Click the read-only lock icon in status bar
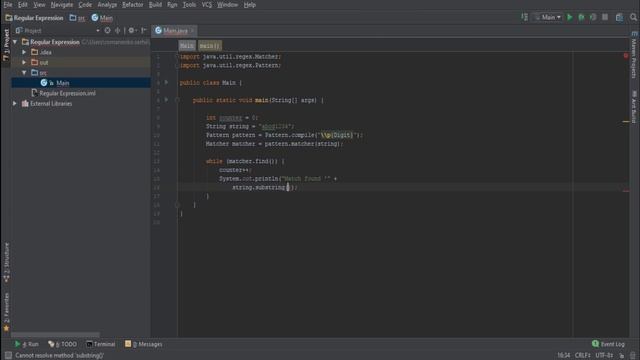 coord(622,356)
